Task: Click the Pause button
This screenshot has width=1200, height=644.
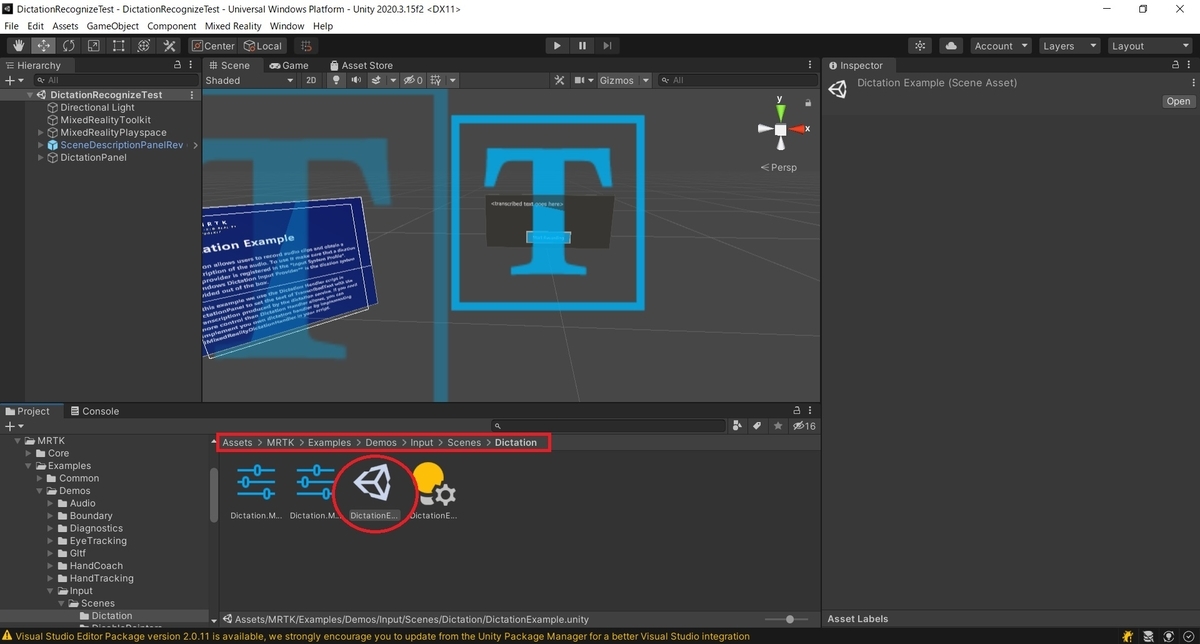Action: [x=582, y=46]
